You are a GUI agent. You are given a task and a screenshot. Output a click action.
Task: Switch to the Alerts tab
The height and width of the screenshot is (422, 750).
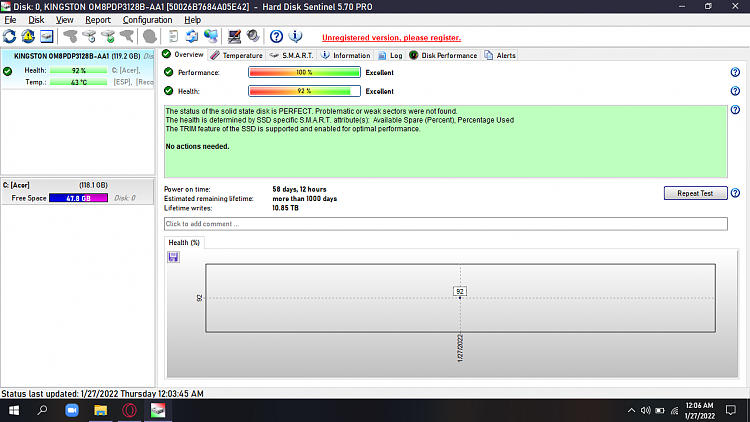coord(500,56)
